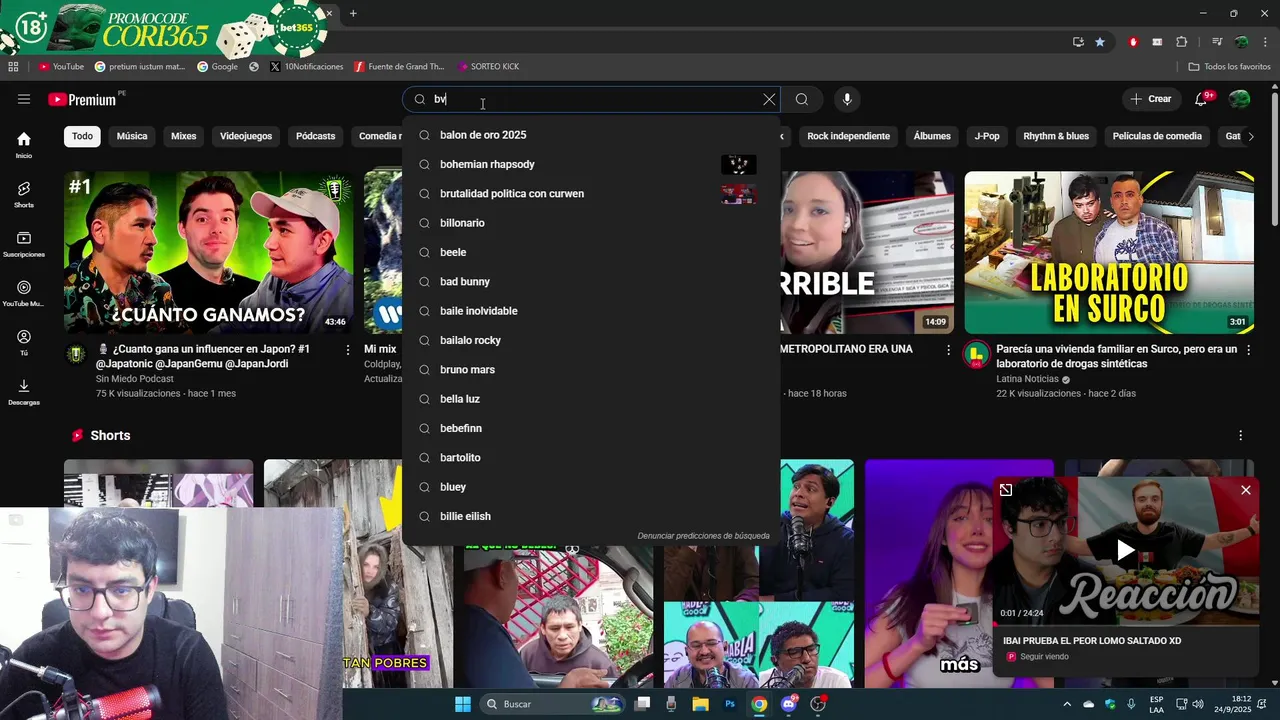Choose suggestion brutalidad politica con curwen
1280x720 pixels.
[591, 194]
